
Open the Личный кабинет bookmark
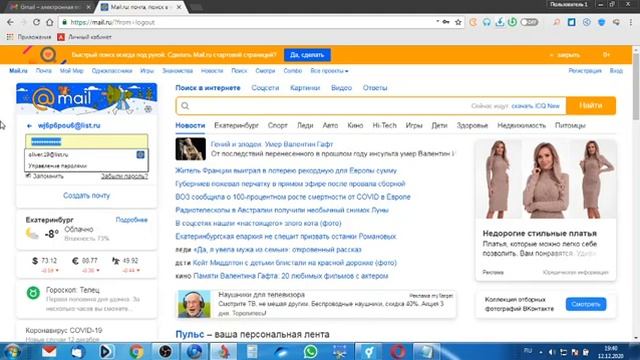[84, 37]
